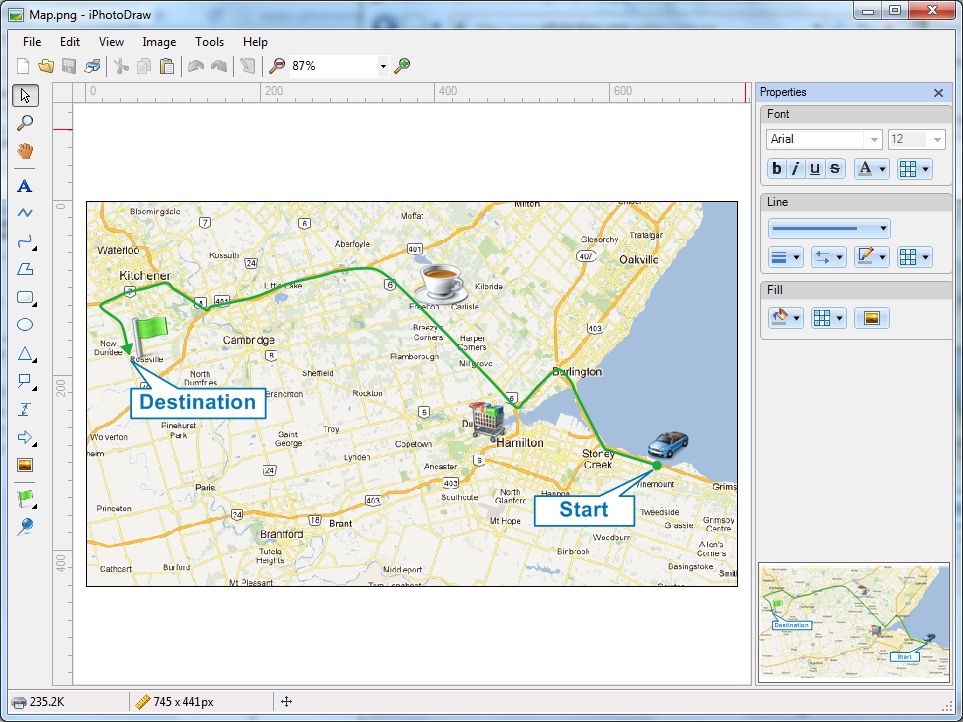This screenshot has height=722, width=963.
Task: Open the View menu
Action: point(111,42)
